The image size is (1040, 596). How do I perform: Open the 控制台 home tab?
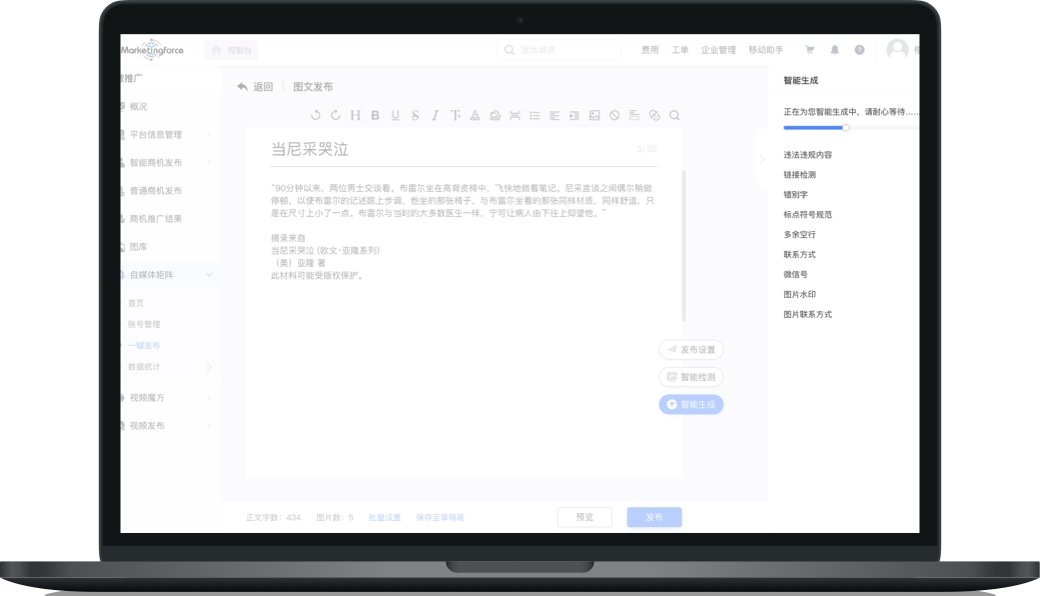[231, 50]
